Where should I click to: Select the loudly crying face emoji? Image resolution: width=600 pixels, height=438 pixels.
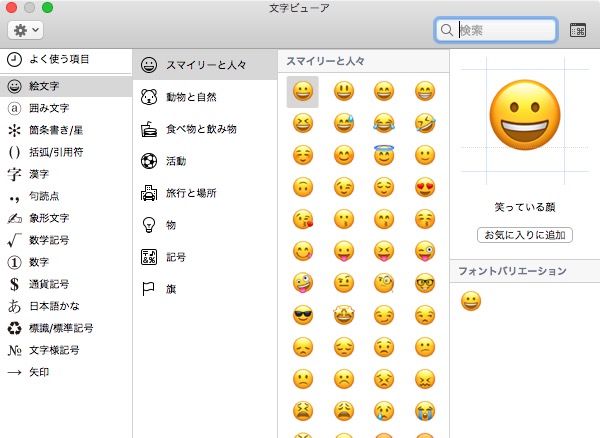(425, 411)
